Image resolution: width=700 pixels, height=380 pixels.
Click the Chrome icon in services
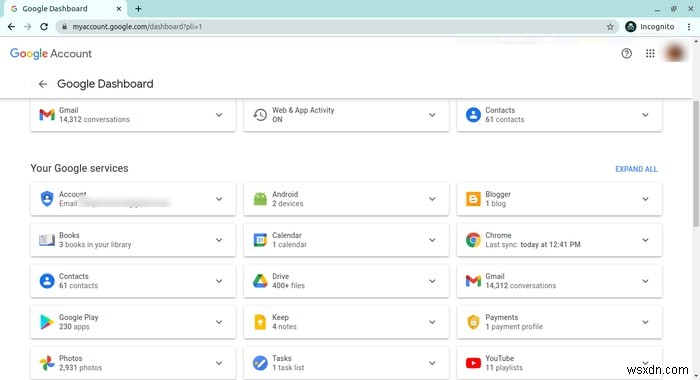pyautogui.click(x=473, y=240)
